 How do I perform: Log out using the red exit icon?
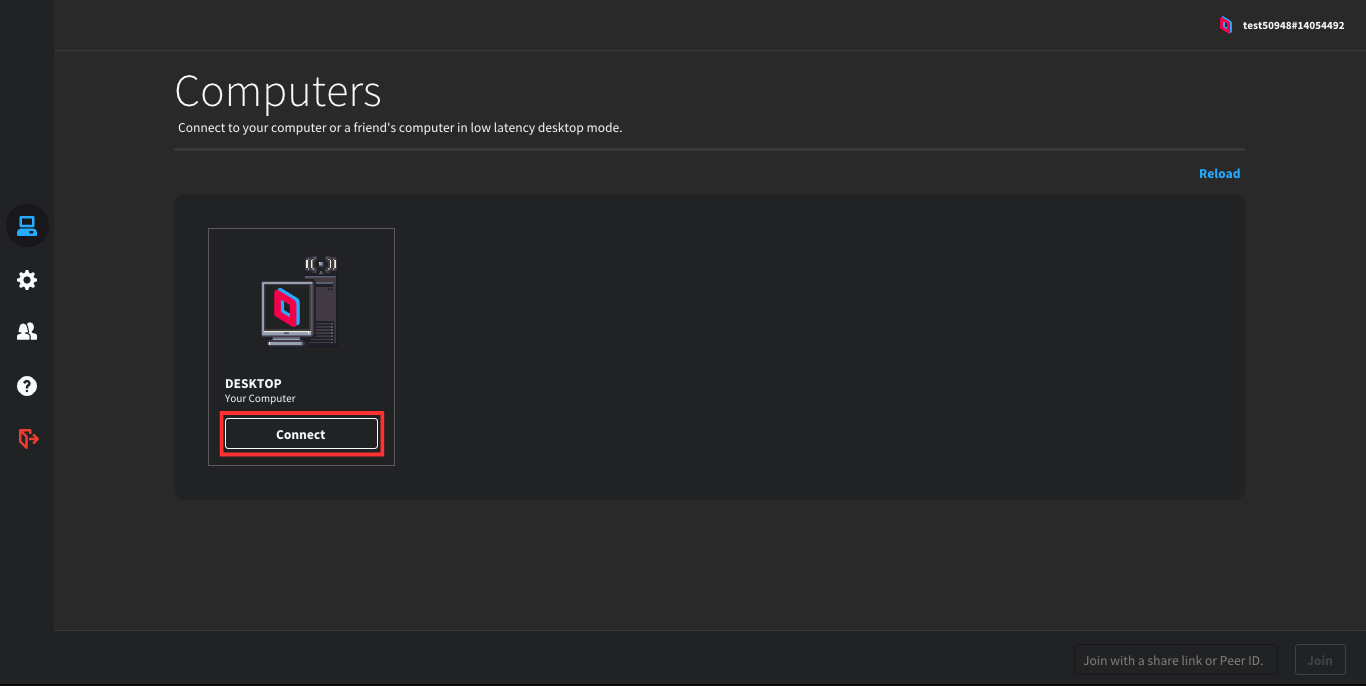(27, 438)
